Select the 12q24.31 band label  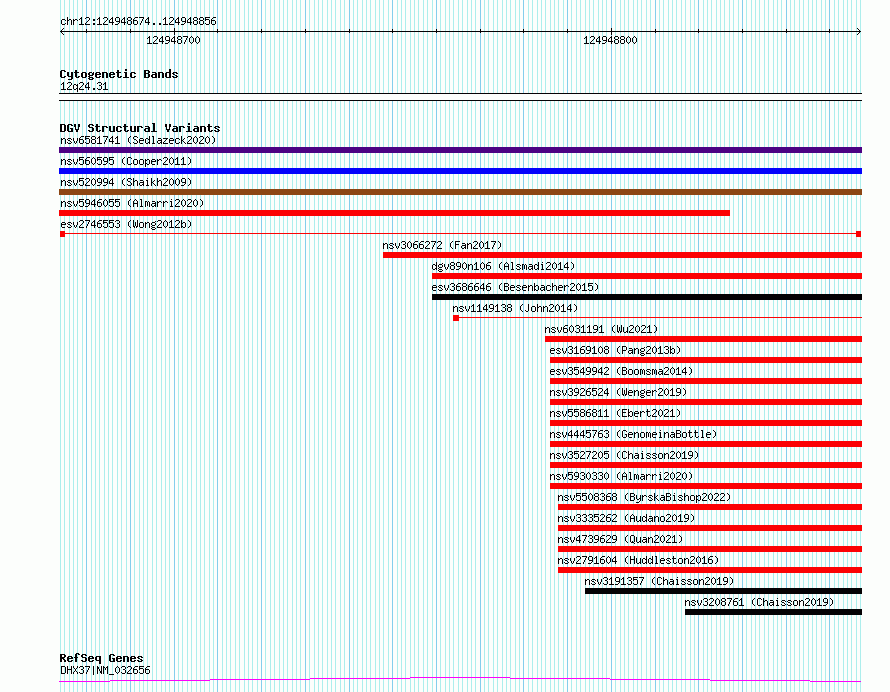(x=84, y=86)
